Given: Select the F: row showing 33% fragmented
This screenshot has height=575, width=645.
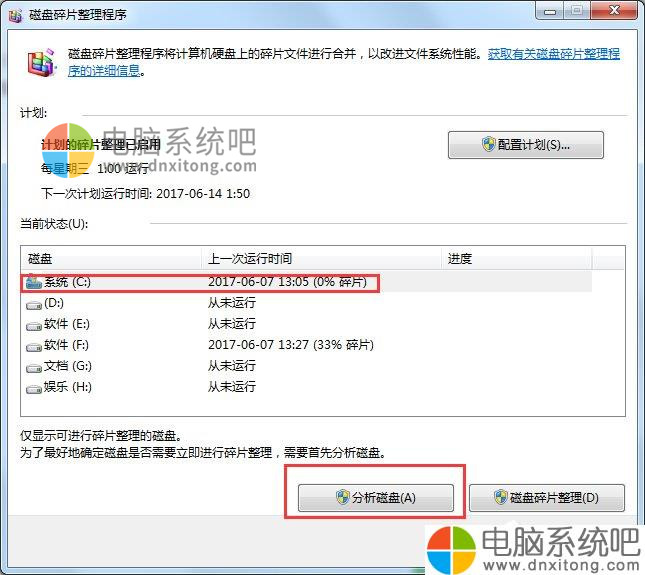Looking at the screenshot, I should tap(290, 345).
